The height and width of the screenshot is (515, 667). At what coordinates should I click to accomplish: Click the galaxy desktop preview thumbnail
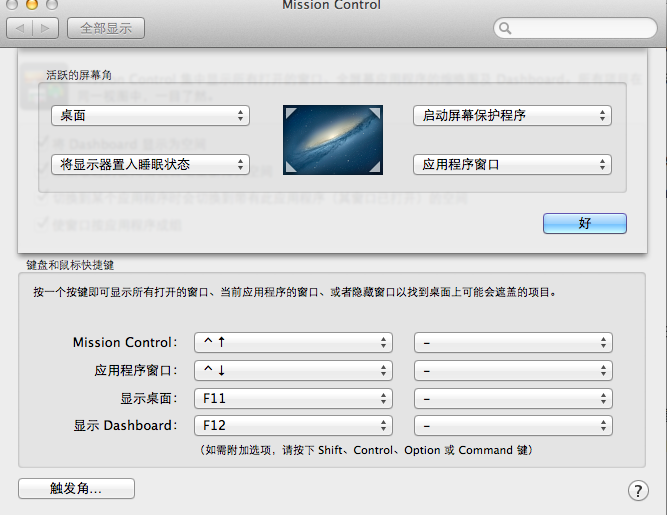click(331, 140)
